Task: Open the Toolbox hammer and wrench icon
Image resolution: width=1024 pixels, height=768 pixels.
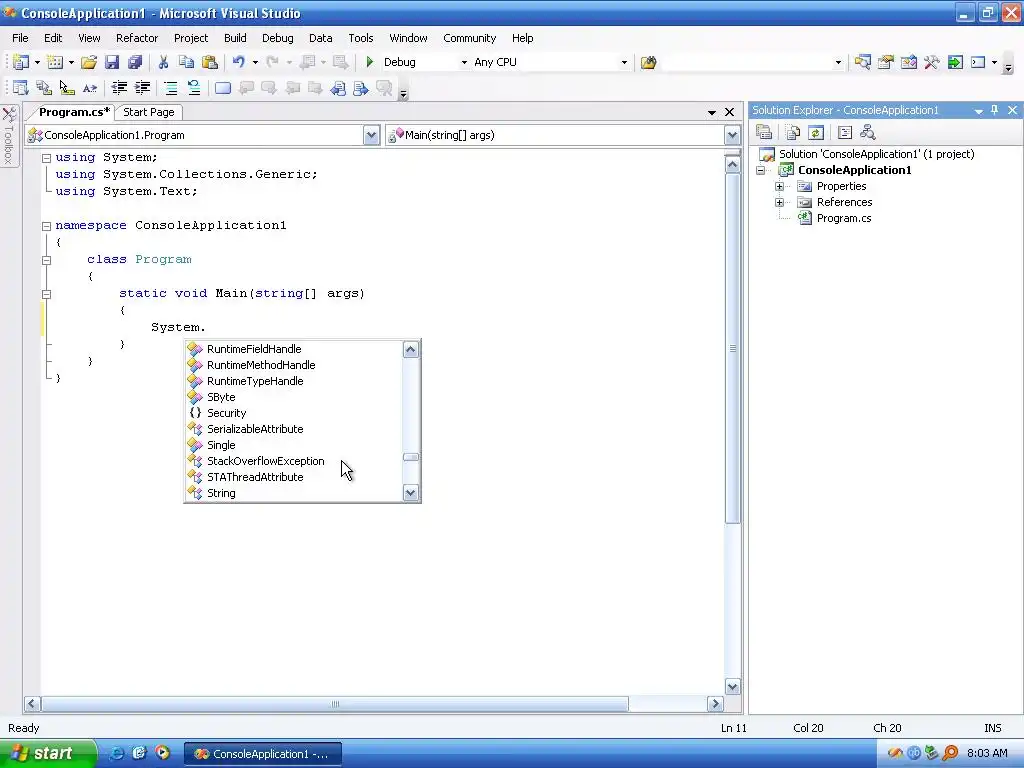Action: pyautogui.click(x=931, y=62)
